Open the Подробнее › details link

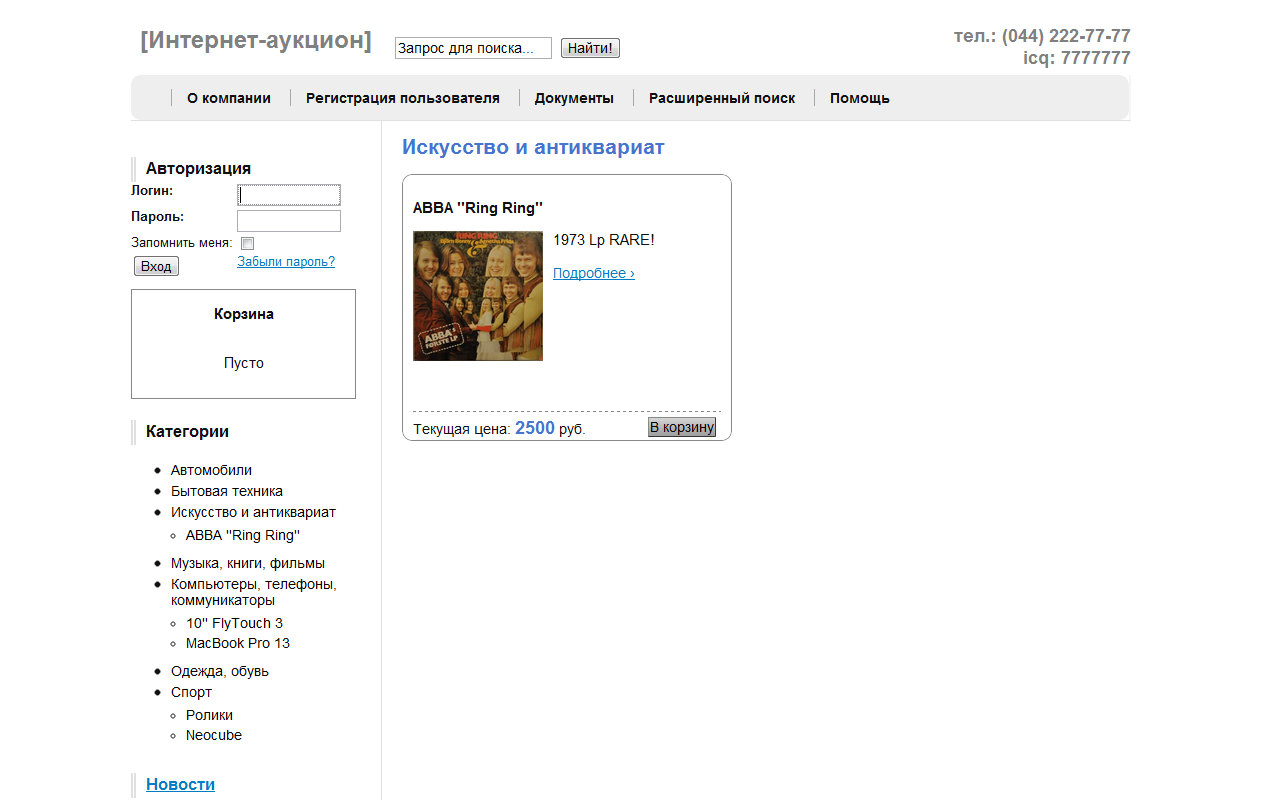[x=594, y=273]
